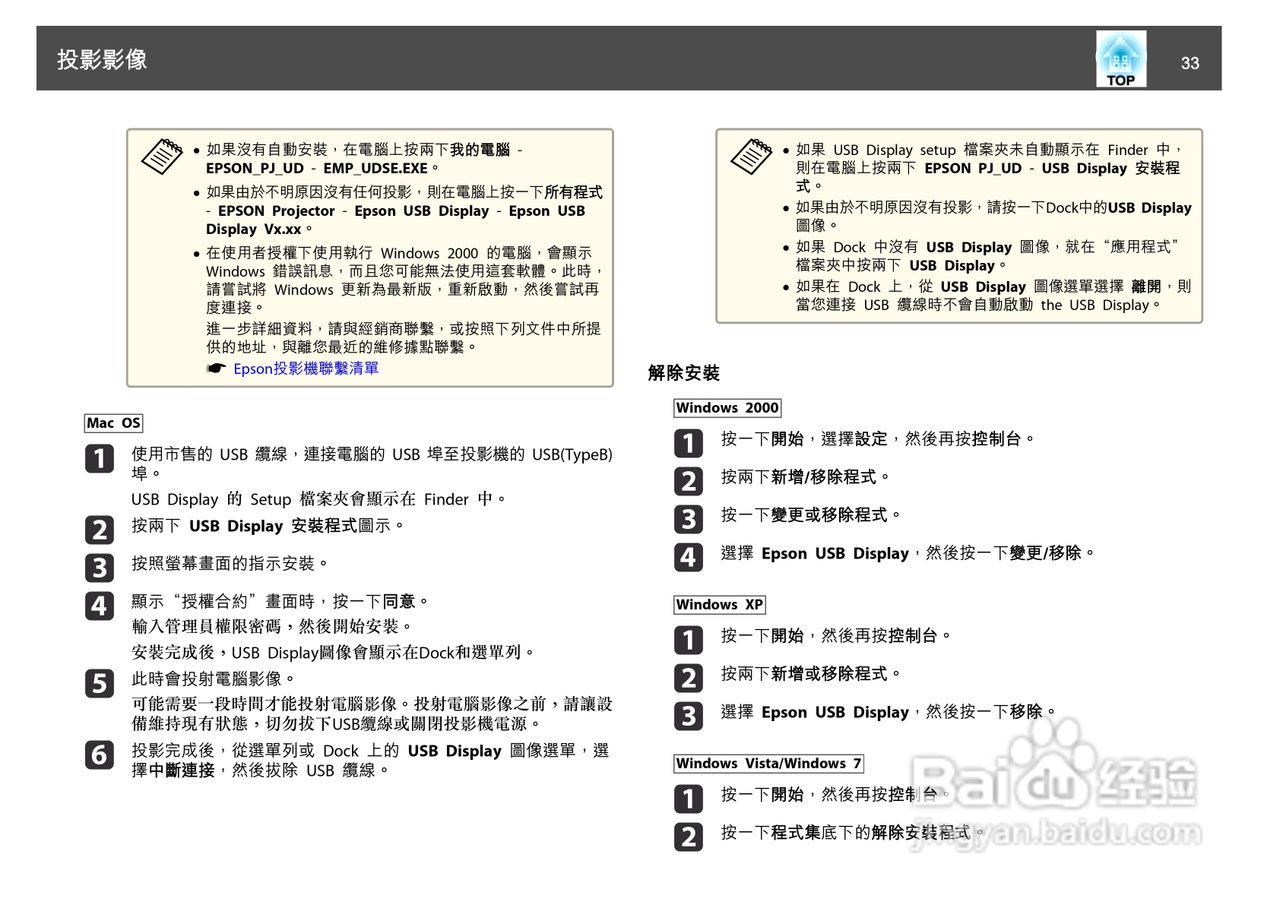Screen dimensions: 1280x905
Task: Click the notepad note icon in left box
Action: click(161, 155)
